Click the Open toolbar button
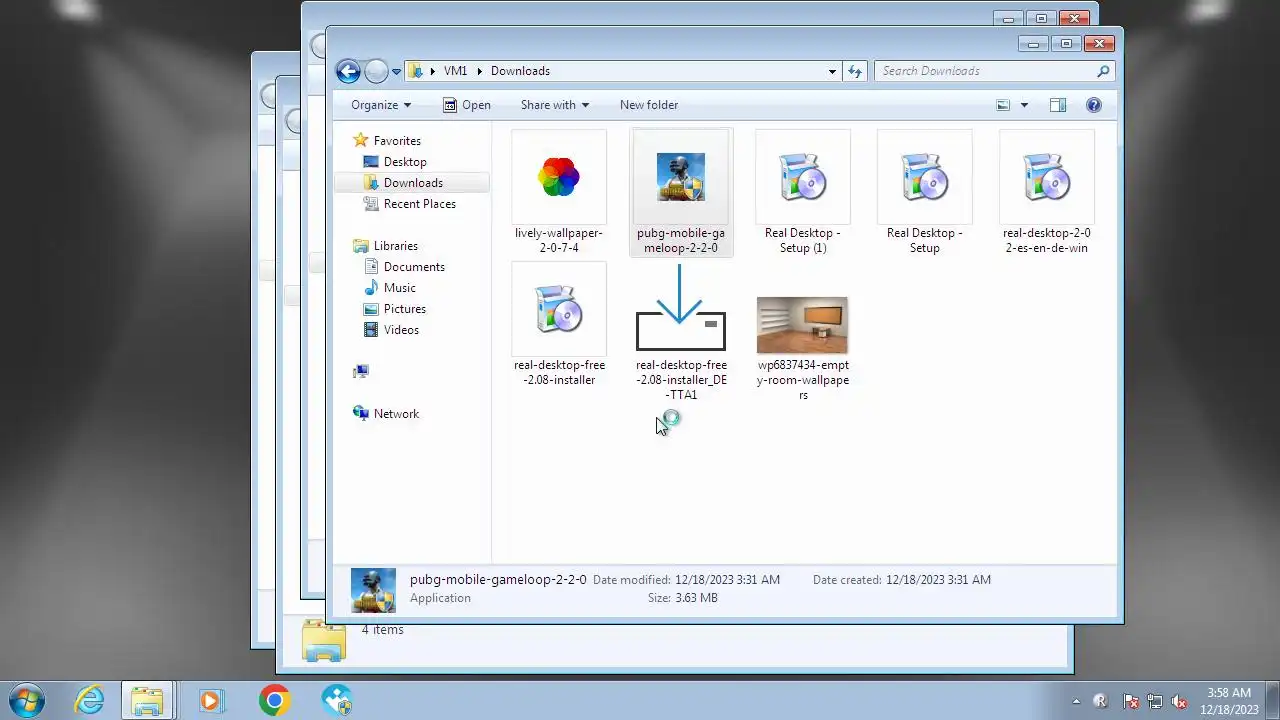The height and width of the screenshot is (720, 1280). [x=467, y=105]
